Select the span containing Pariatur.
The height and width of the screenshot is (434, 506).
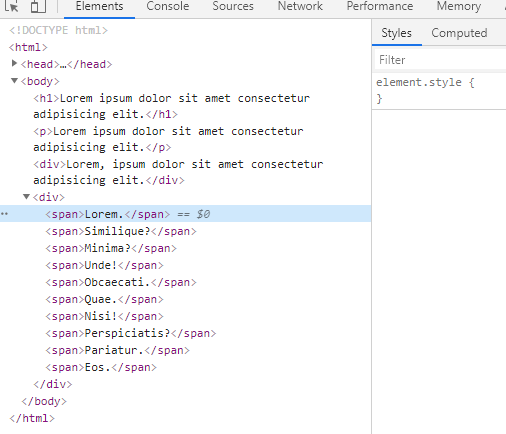[x=118, y=350]
